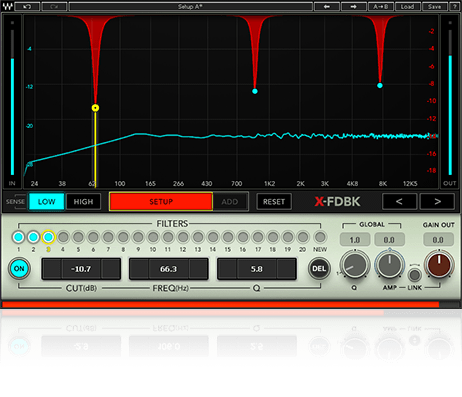
Task: Decrease Q using left stepper box
Action: click(x=228, y=269)
